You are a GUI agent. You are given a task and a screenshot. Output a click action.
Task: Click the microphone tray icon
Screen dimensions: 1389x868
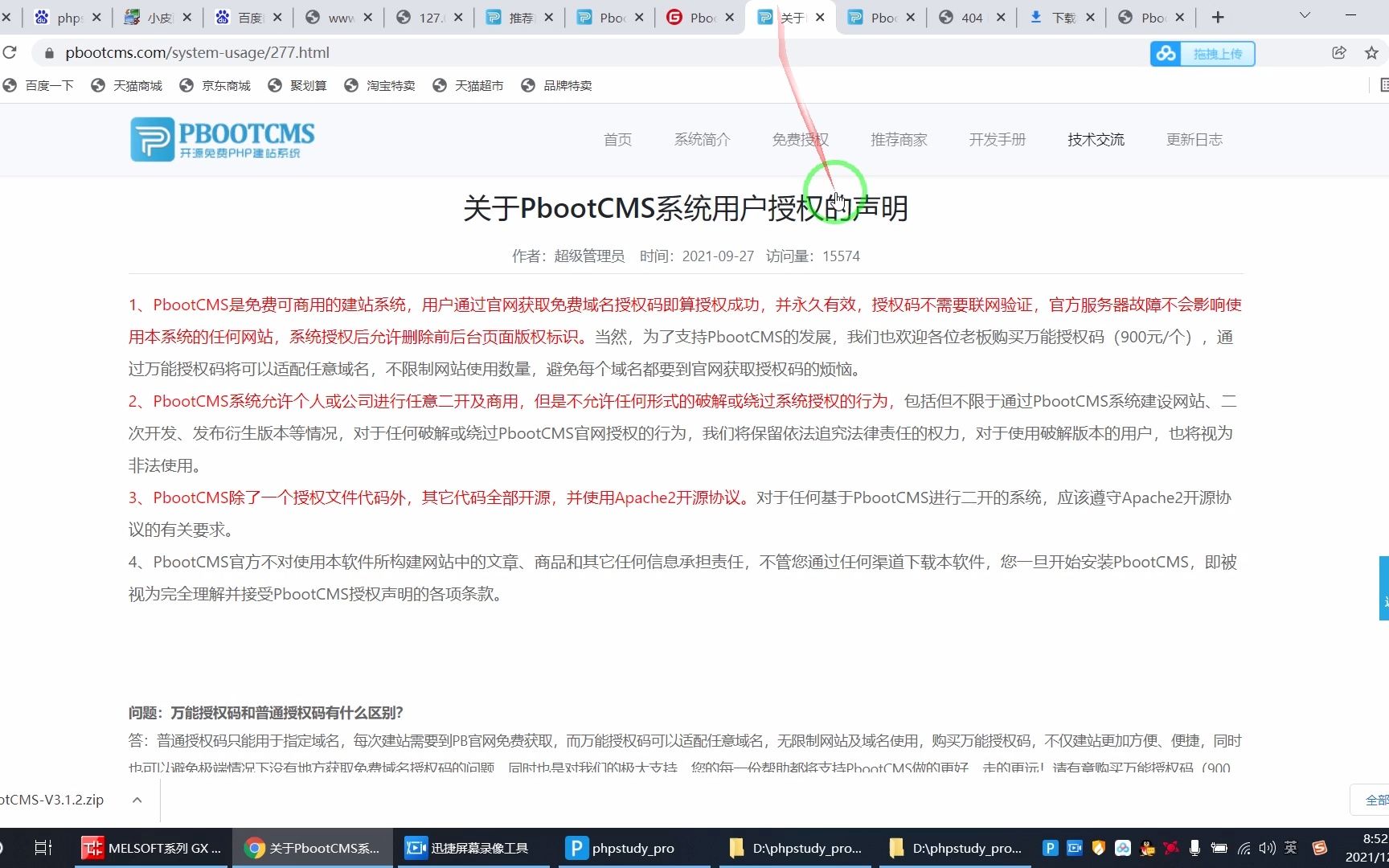pyautogui.click(x=1195, y=848)
